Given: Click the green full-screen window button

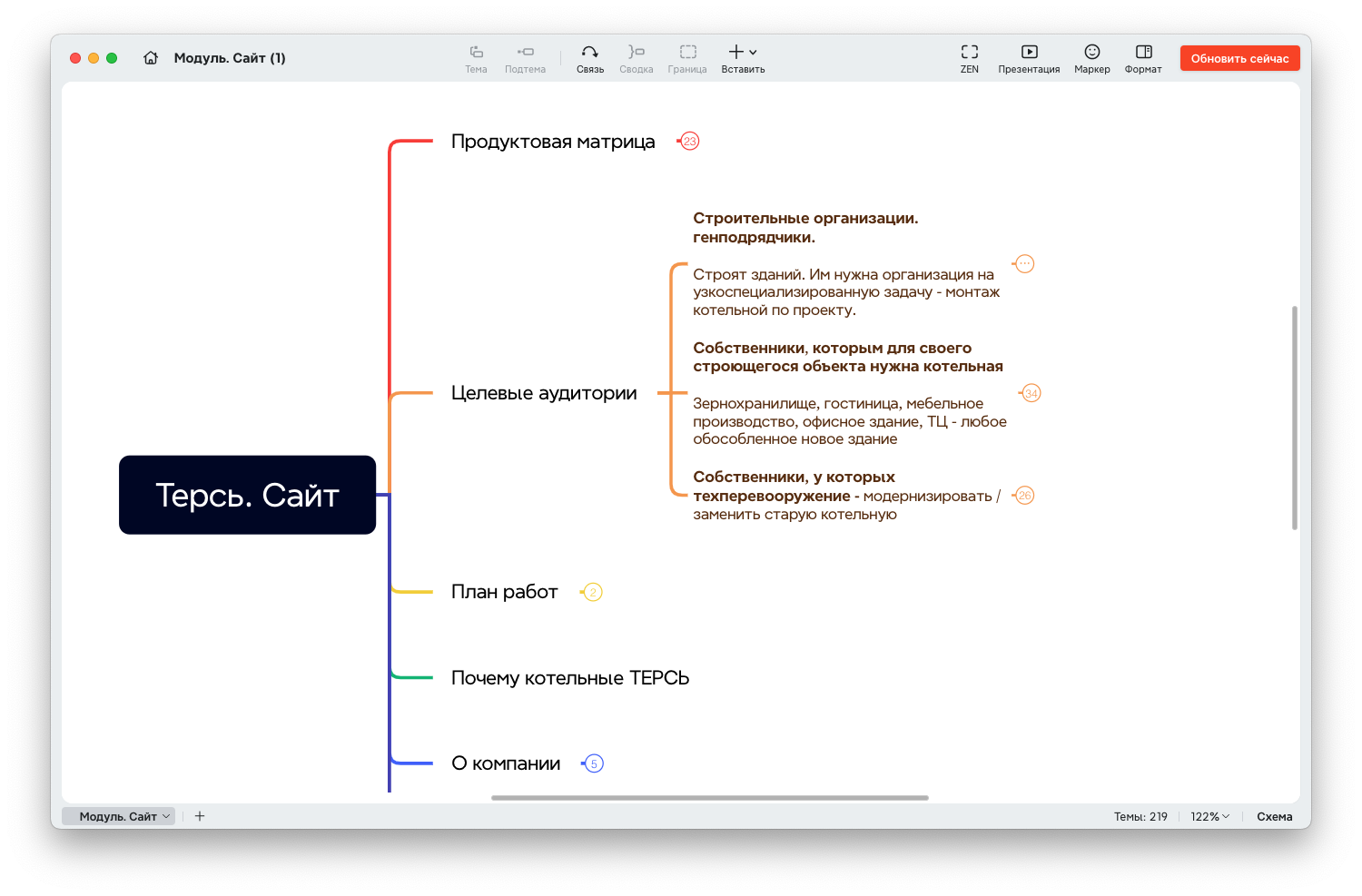Looking at the screenshot, I should click(112, 58).
